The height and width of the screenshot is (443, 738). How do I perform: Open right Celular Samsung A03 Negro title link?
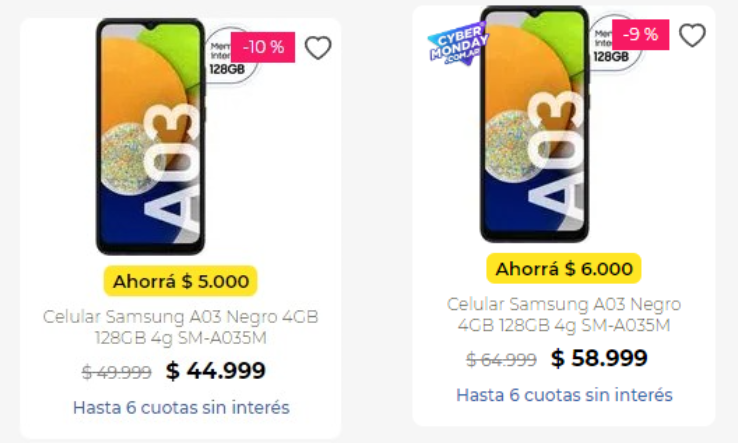[564, 314]
